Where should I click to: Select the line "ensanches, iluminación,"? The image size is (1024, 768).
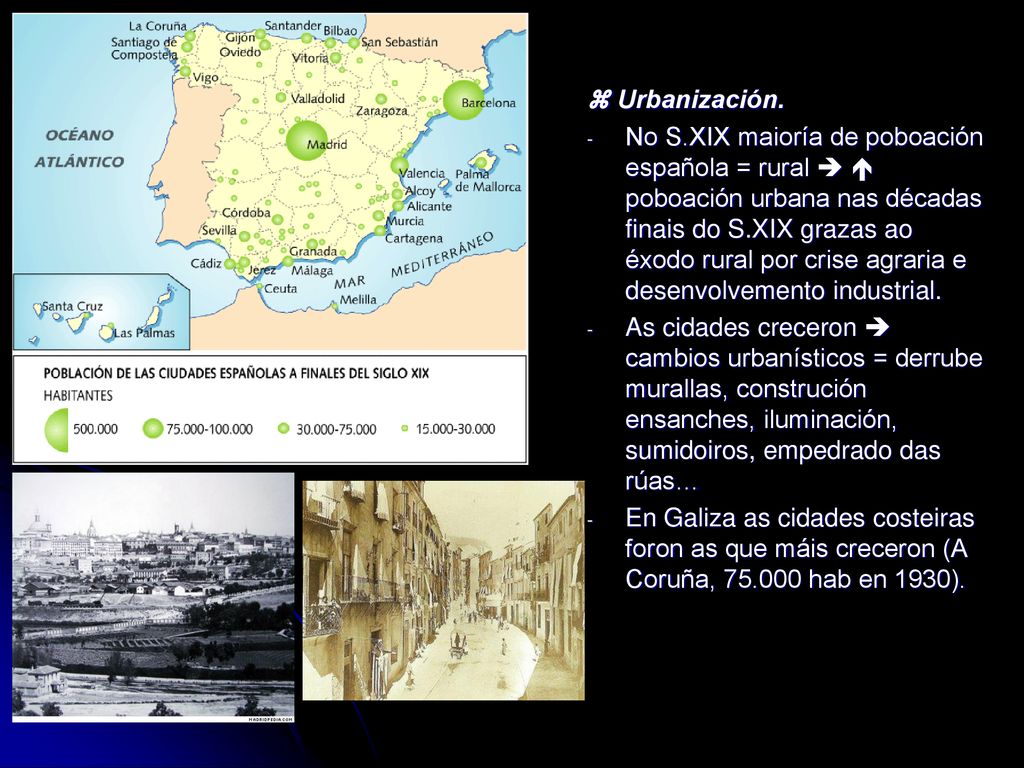[761, 419]
